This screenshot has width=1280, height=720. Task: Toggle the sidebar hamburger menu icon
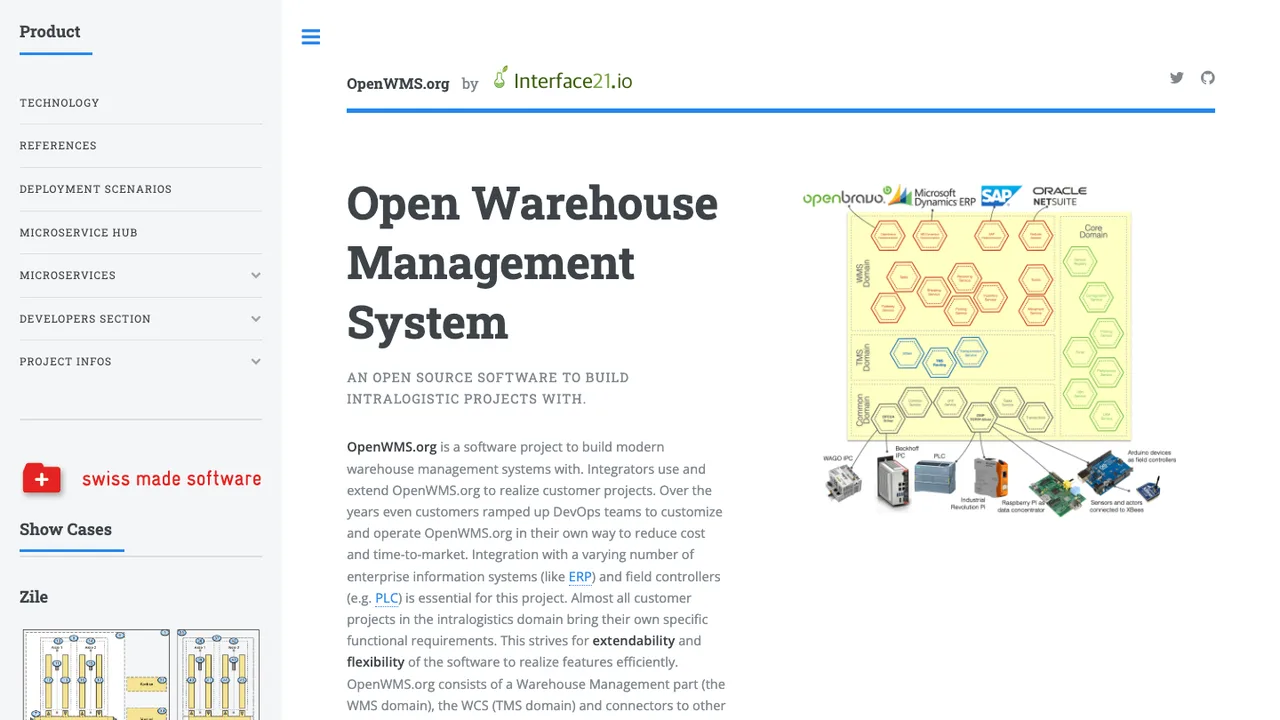(311, 37)
